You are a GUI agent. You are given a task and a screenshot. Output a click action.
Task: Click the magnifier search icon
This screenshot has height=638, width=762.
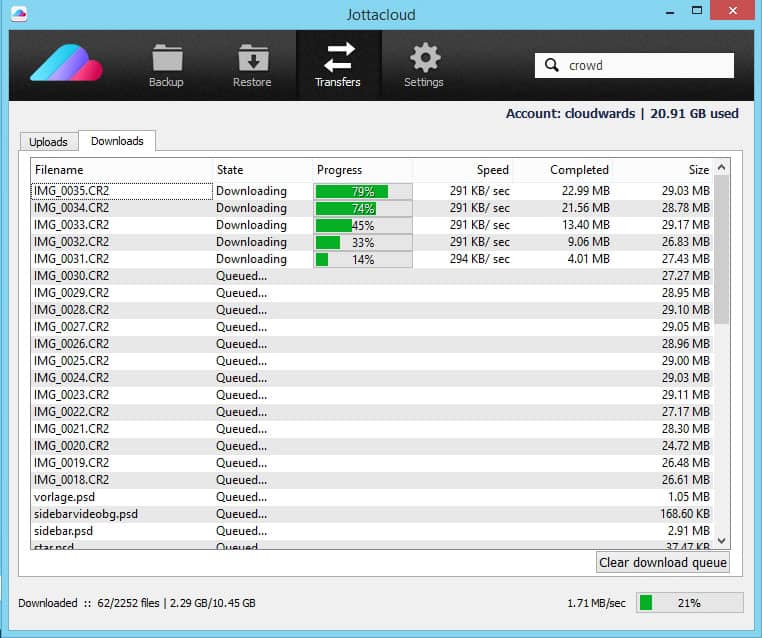click(x=551, y=65)
